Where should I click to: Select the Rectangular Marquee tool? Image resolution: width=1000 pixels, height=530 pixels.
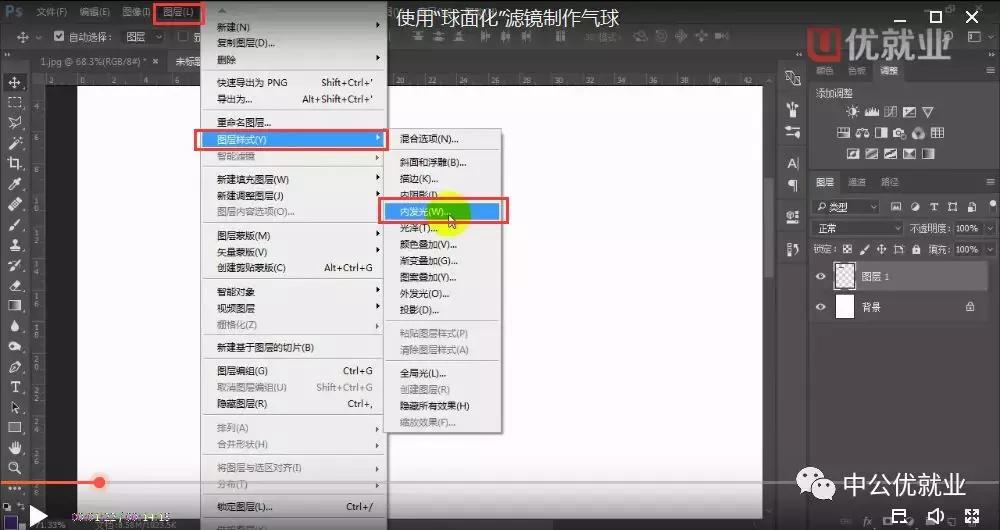(14, 103)
